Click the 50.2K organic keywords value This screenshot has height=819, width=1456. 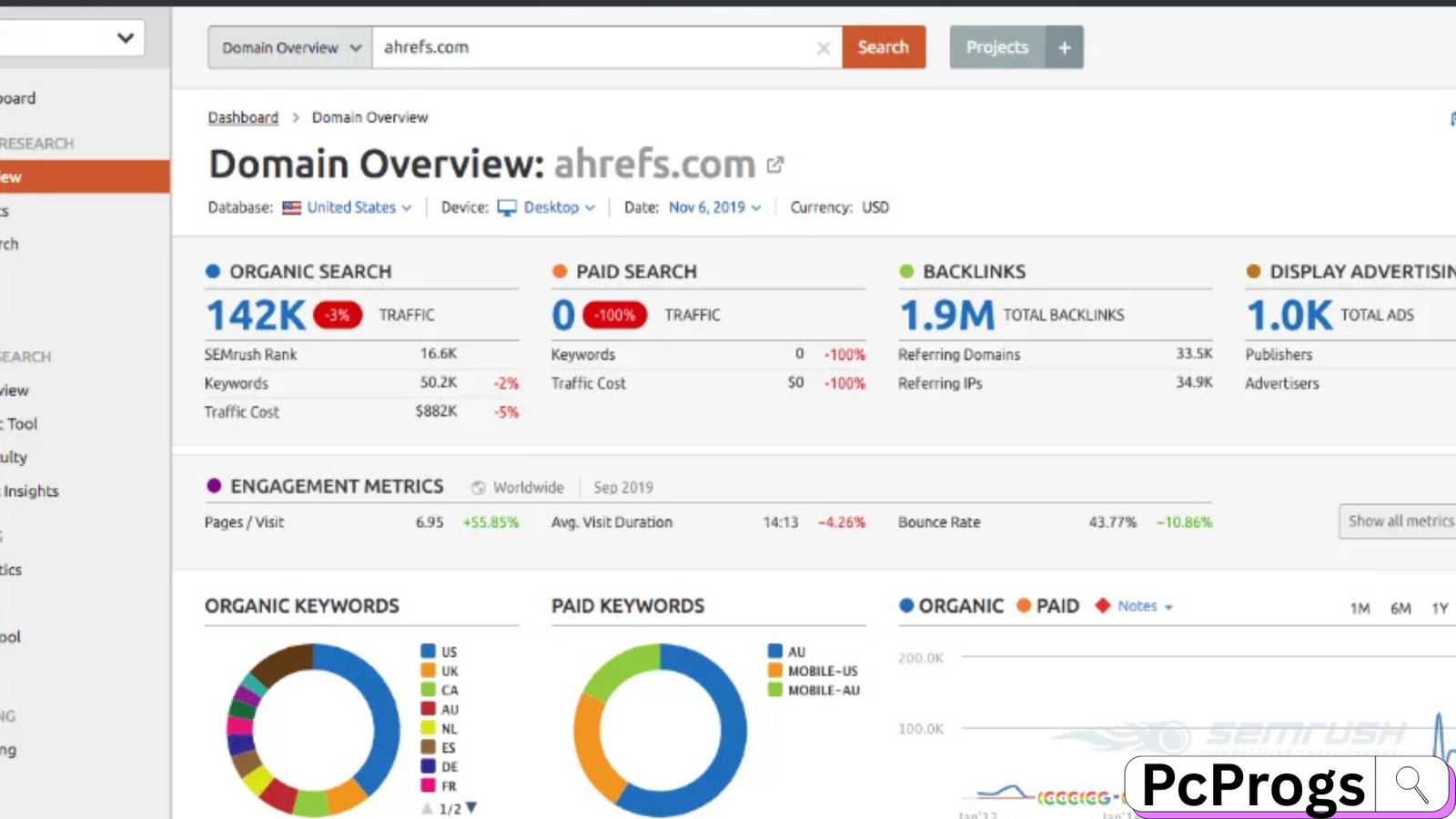tap(439, 383)
